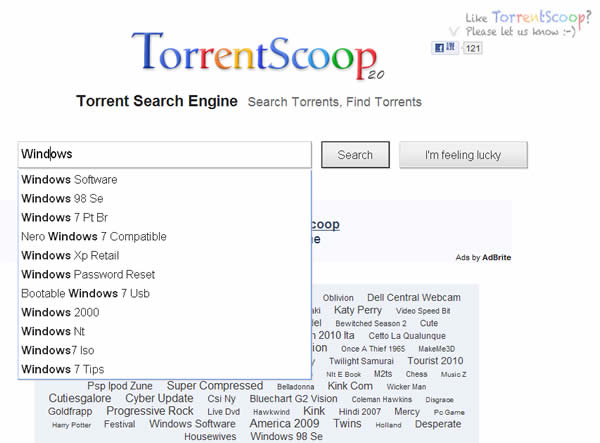The width and height of the screenshot is (600, 443).
Task: Click the Facebook Like button
Action: click(x=445, y=48)
